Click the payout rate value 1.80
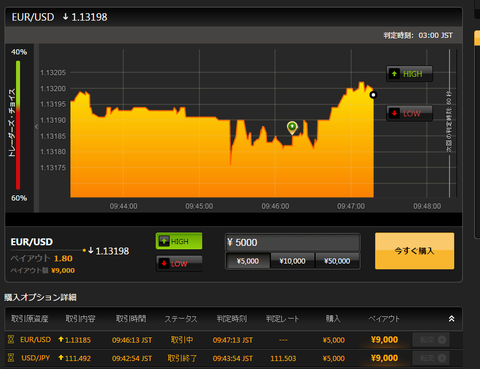 63,258
